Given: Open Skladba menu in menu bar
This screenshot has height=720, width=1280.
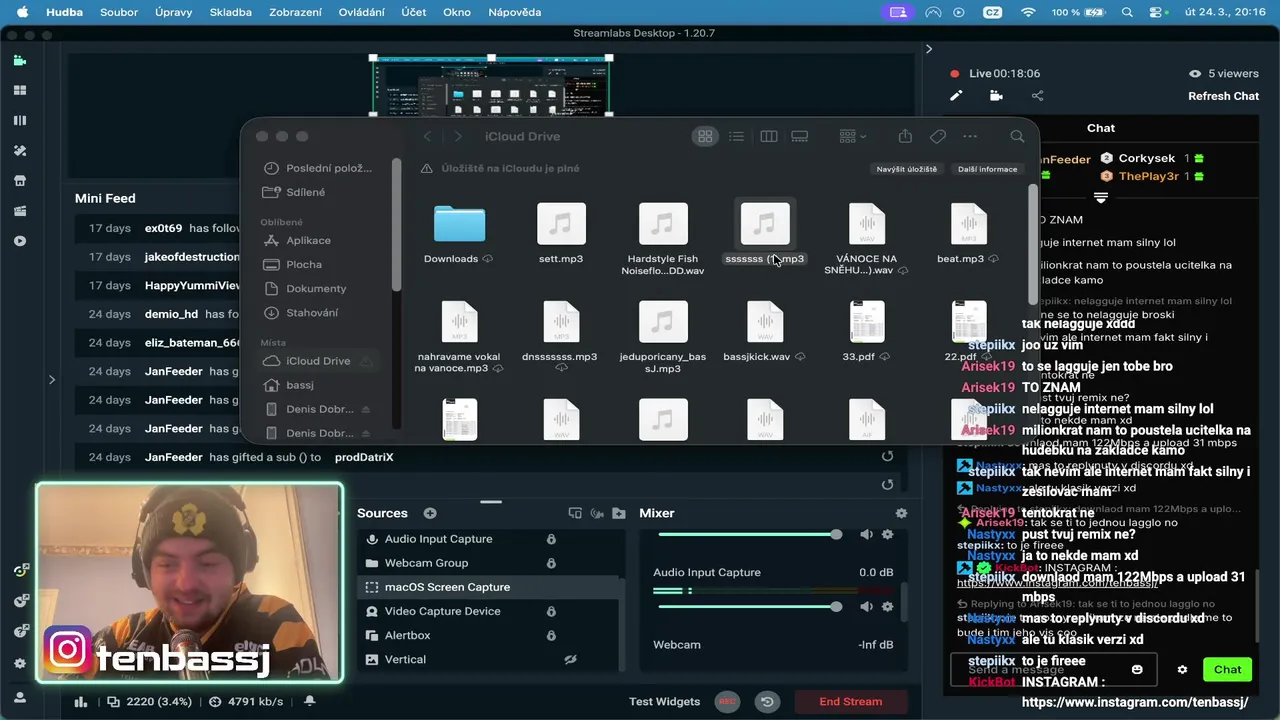Looking at the screenshot, I should (231, 12).
